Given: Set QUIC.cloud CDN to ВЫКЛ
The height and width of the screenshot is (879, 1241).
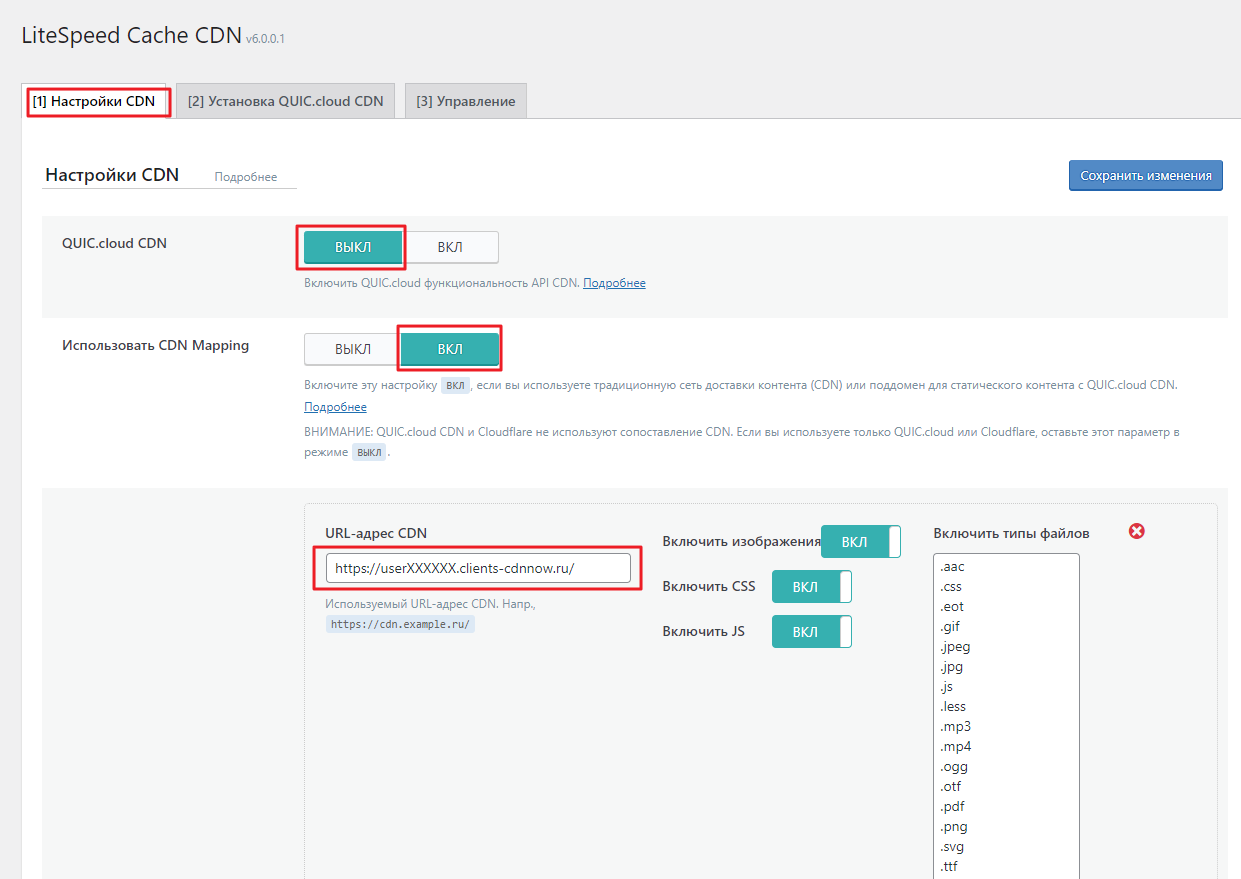Looking at the screenshot, I should pyautogui.click(x=352, y=247).
